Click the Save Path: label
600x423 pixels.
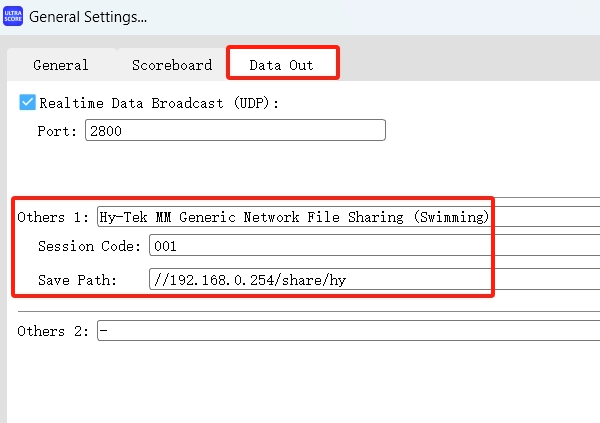78,280
